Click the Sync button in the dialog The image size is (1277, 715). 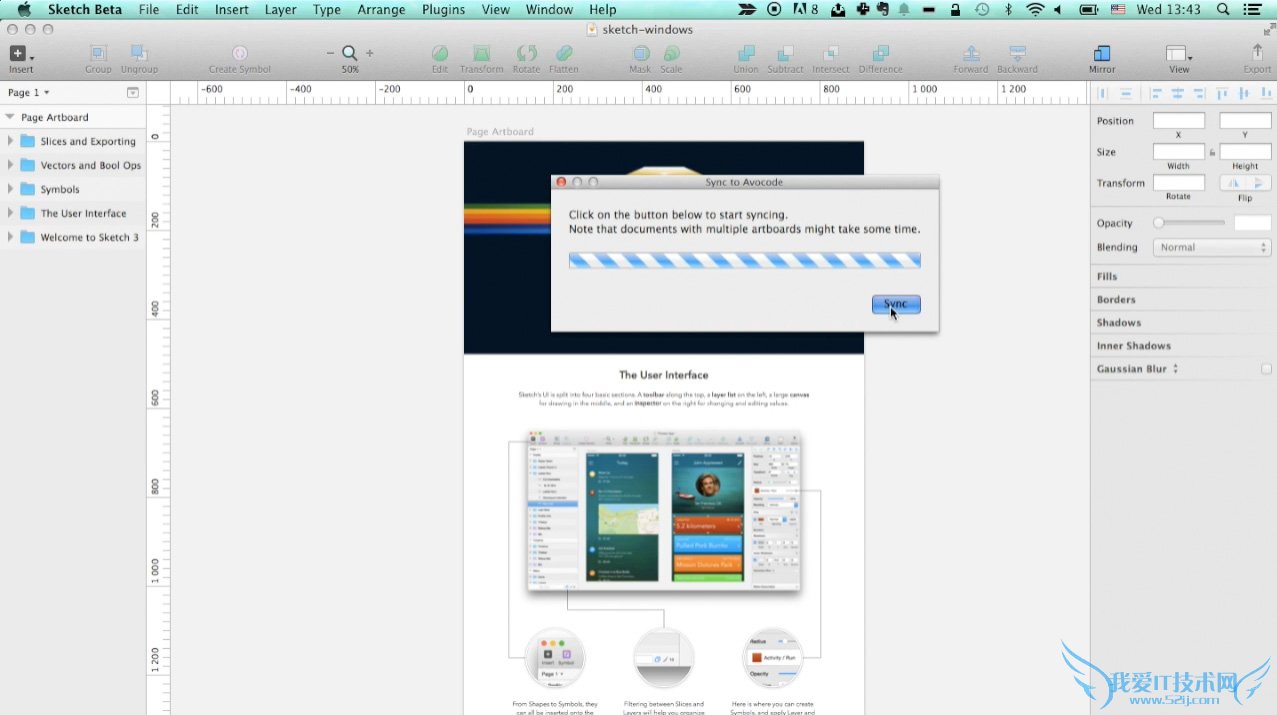896,304
